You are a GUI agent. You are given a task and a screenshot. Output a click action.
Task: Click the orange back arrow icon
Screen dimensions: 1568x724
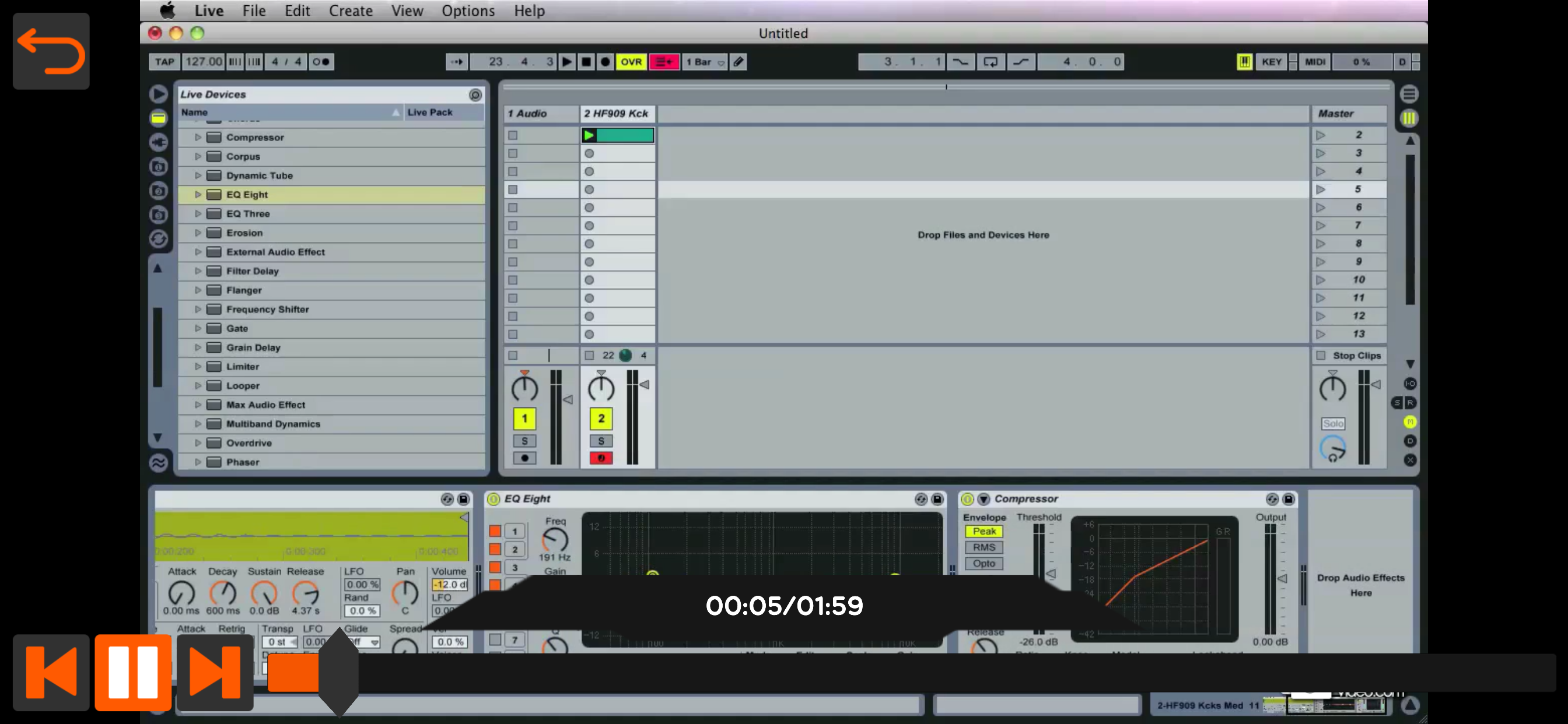(51, 51)
